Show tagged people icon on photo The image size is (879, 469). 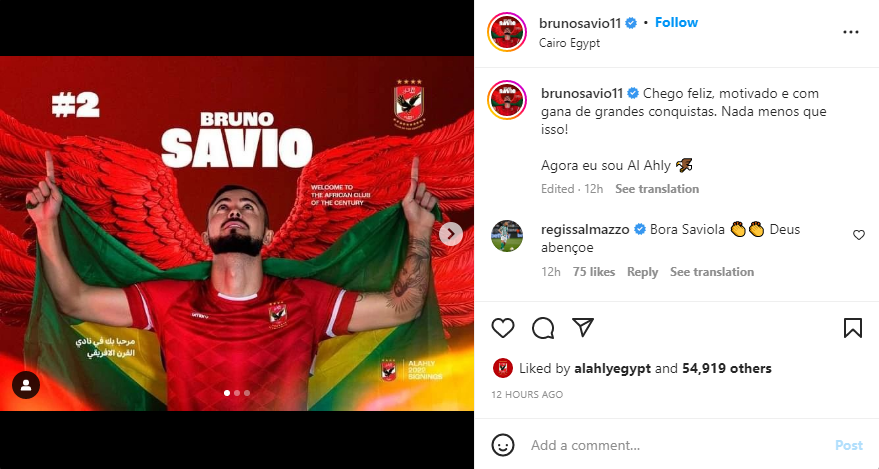tap(26, 385)
